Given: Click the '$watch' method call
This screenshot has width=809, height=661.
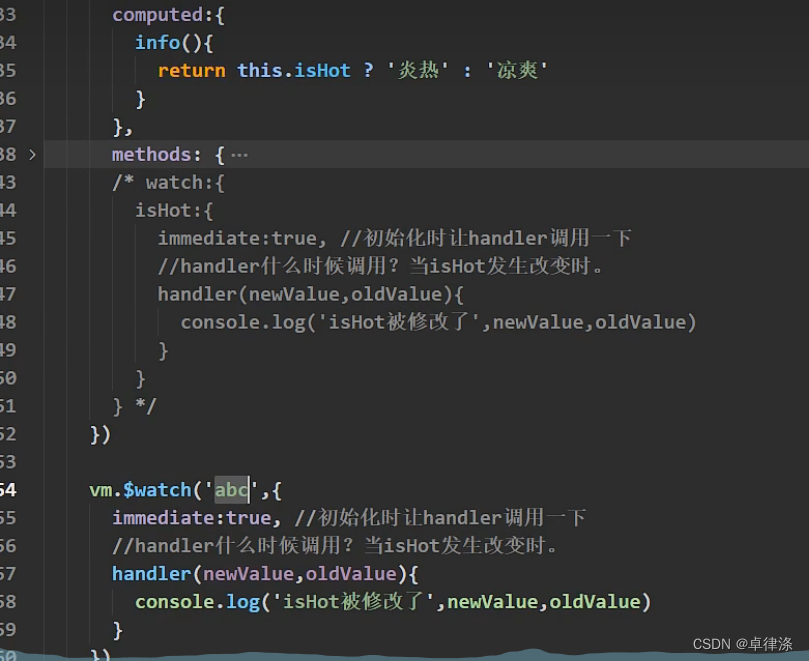Looking at the screenshot, I should (157, 490).
